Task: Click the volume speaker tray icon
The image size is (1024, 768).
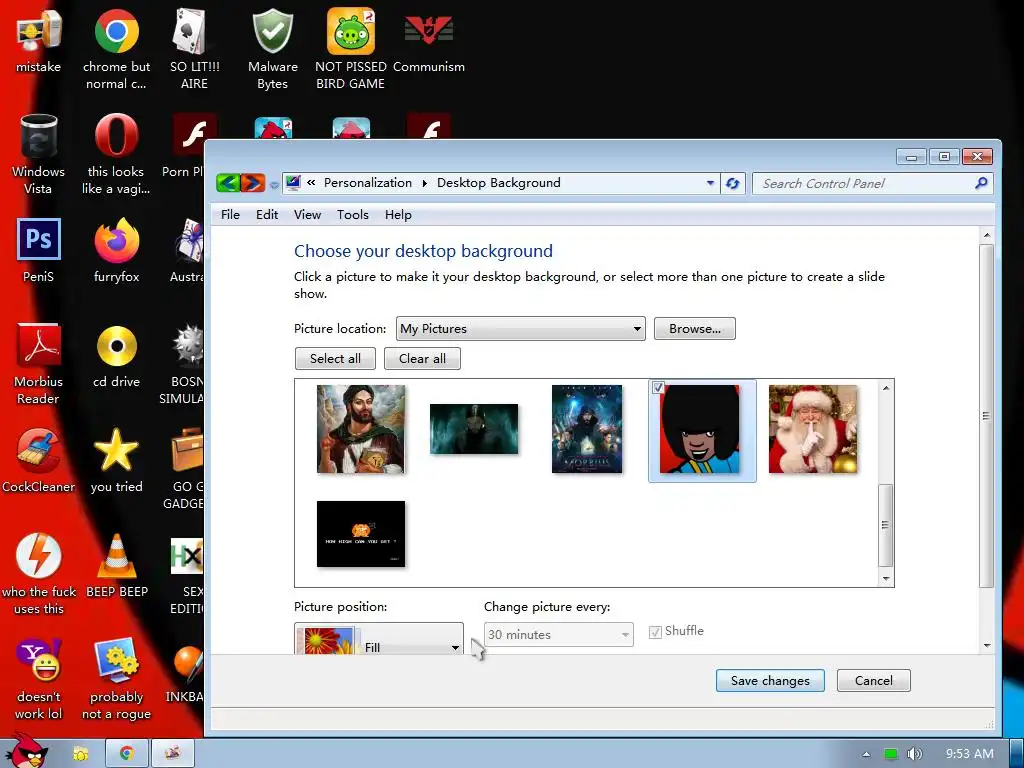Action: tap(914, 754)
